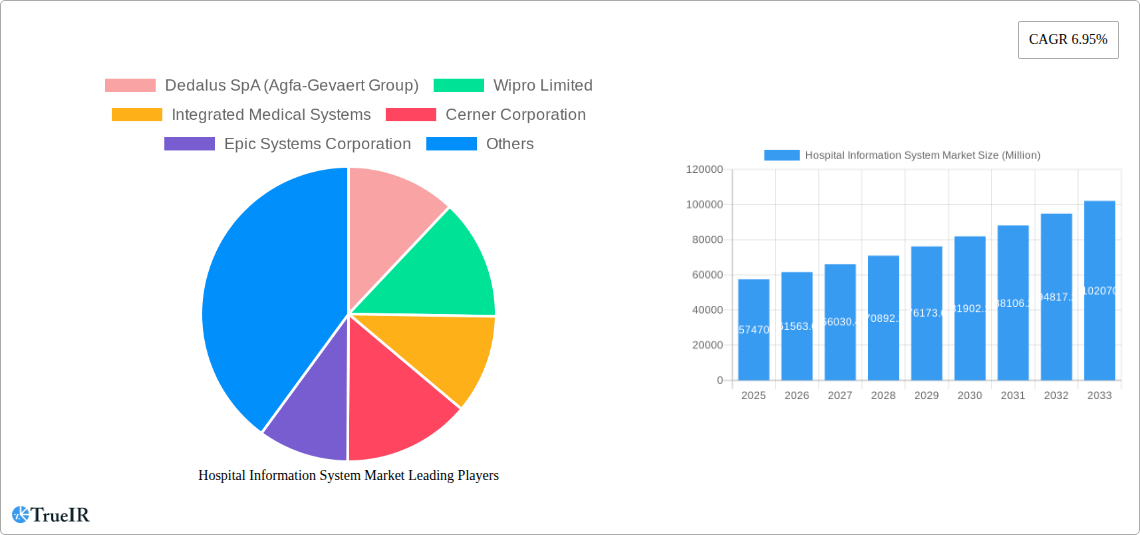Viewport: 1140px width, 535px height.
Task: Click the Hospital Information System Market Leading Players caption
Action: coord(348,475)
